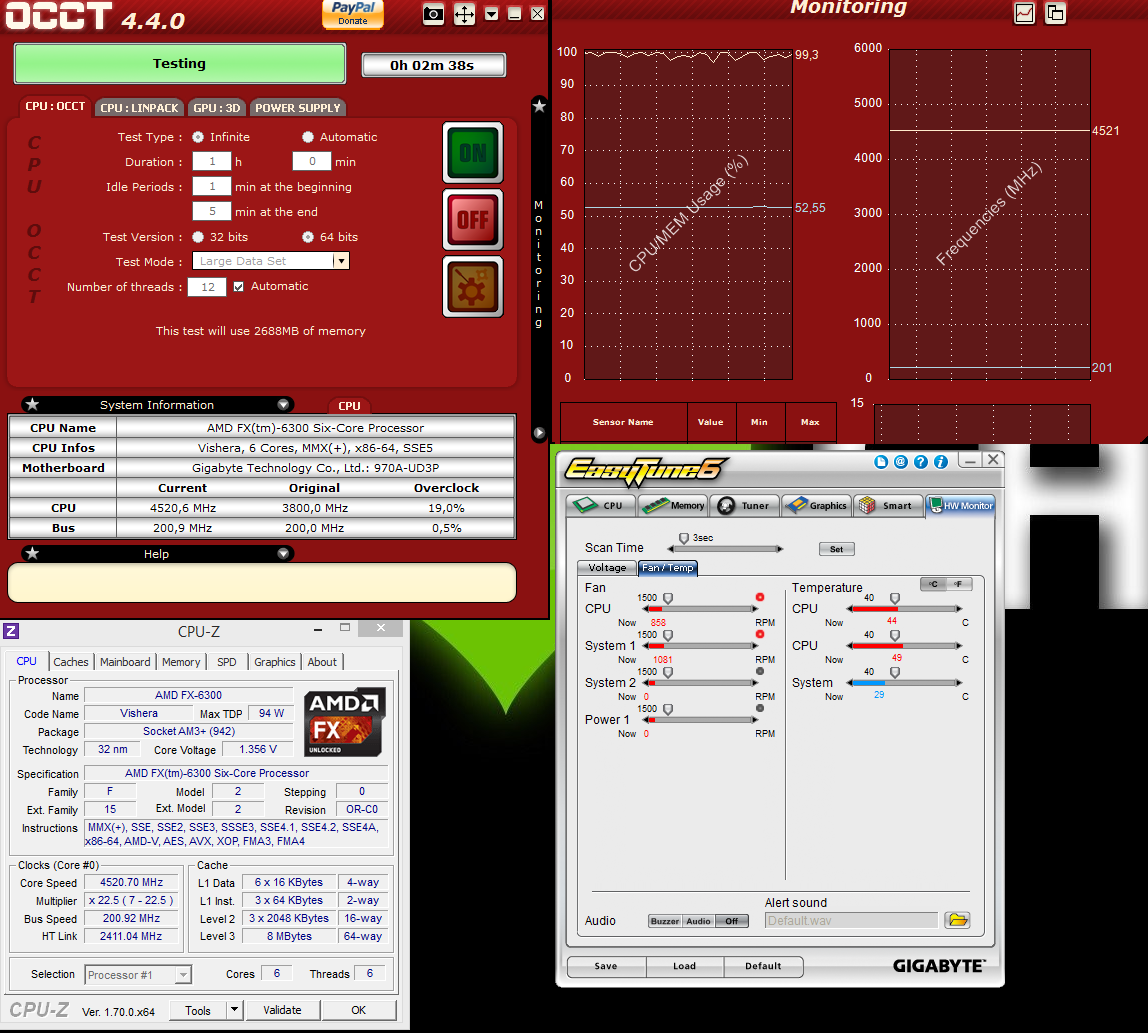
Task: Select the CPU : OCCT tab
Action: [x=55, y=106]
